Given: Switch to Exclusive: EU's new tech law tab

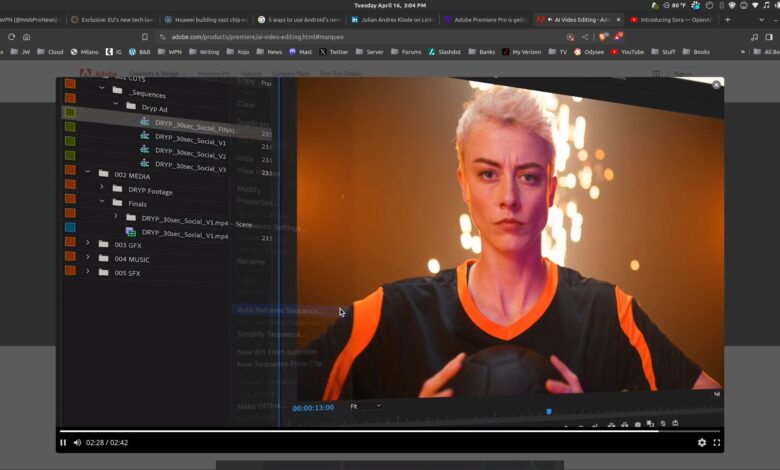Looking at the screenshot, I should click(113, 20).
